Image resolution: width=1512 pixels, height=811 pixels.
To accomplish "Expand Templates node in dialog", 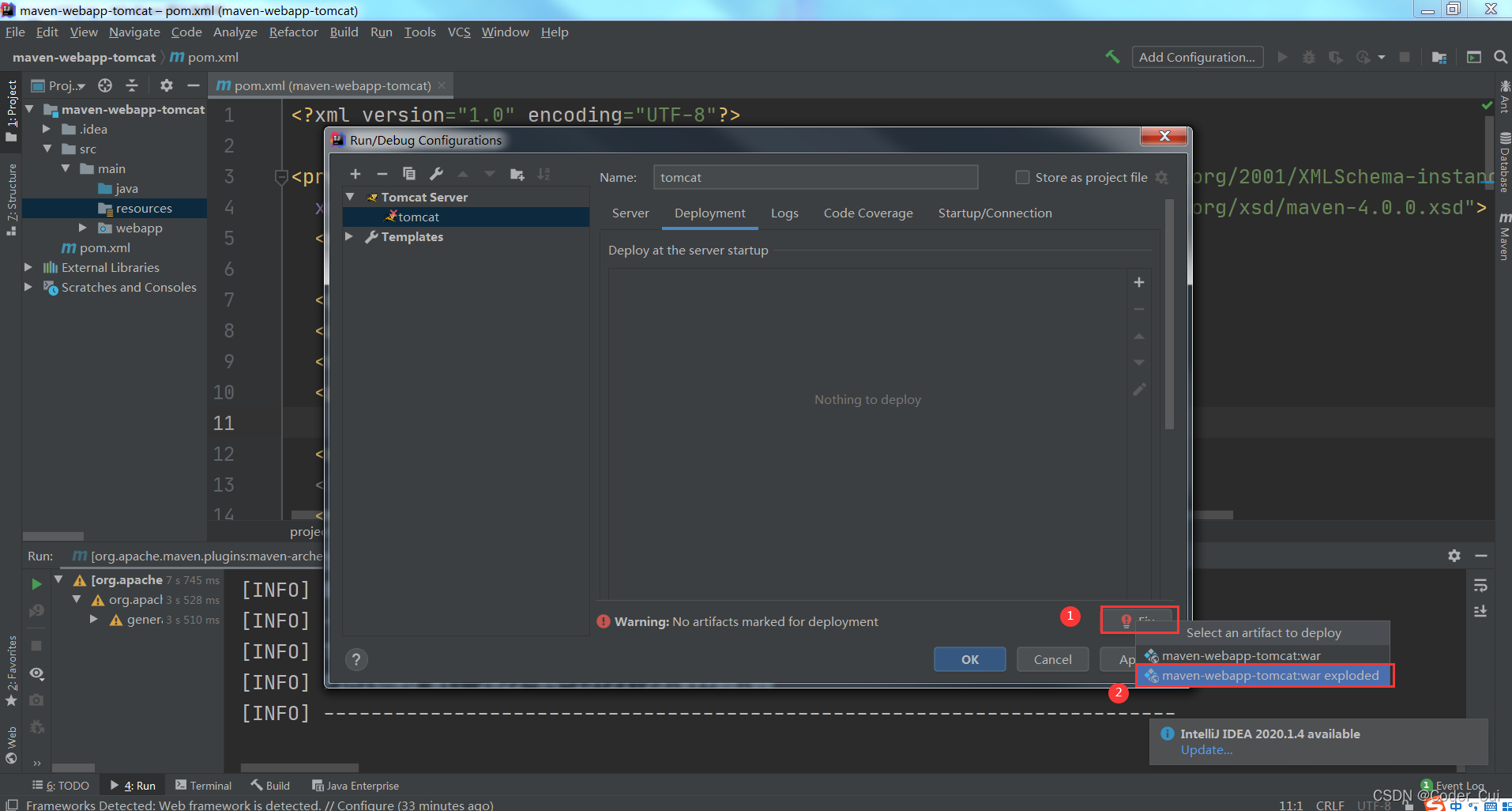I will 350,236.
